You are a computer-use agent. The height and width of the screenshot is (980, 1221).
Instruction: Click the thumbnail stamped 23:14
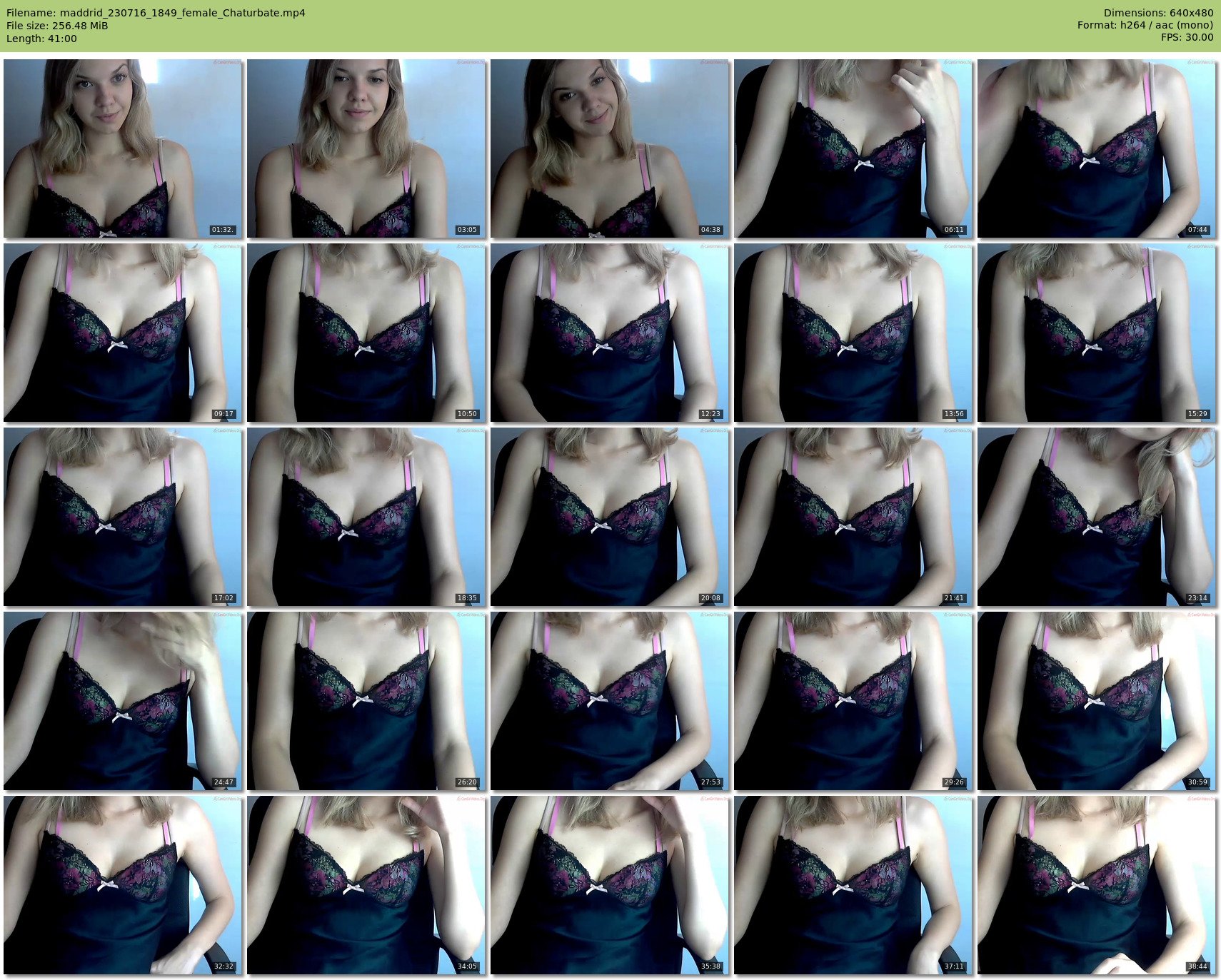click(1097, 517)
